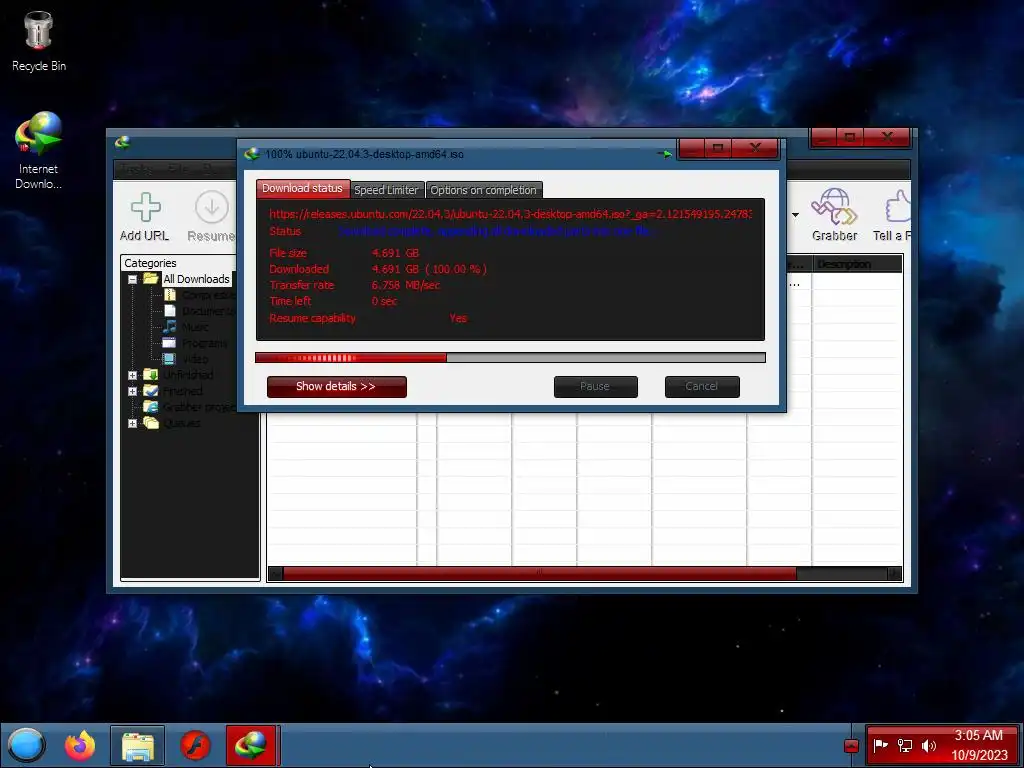The width and height of the screenshot is (1024, 768).
Task: Open the Grabber tool in the toolbar
Action: [834, 215]
